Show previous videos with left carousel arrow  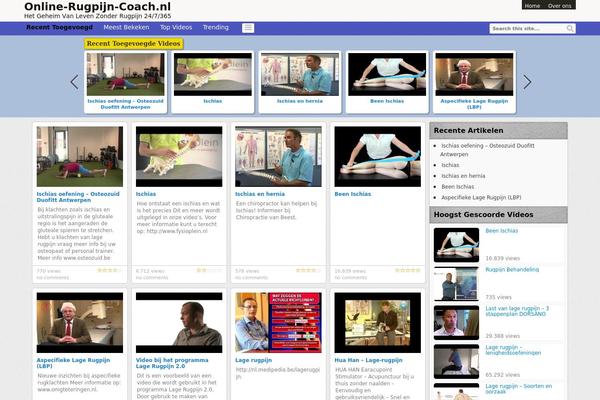click(75, 82)
